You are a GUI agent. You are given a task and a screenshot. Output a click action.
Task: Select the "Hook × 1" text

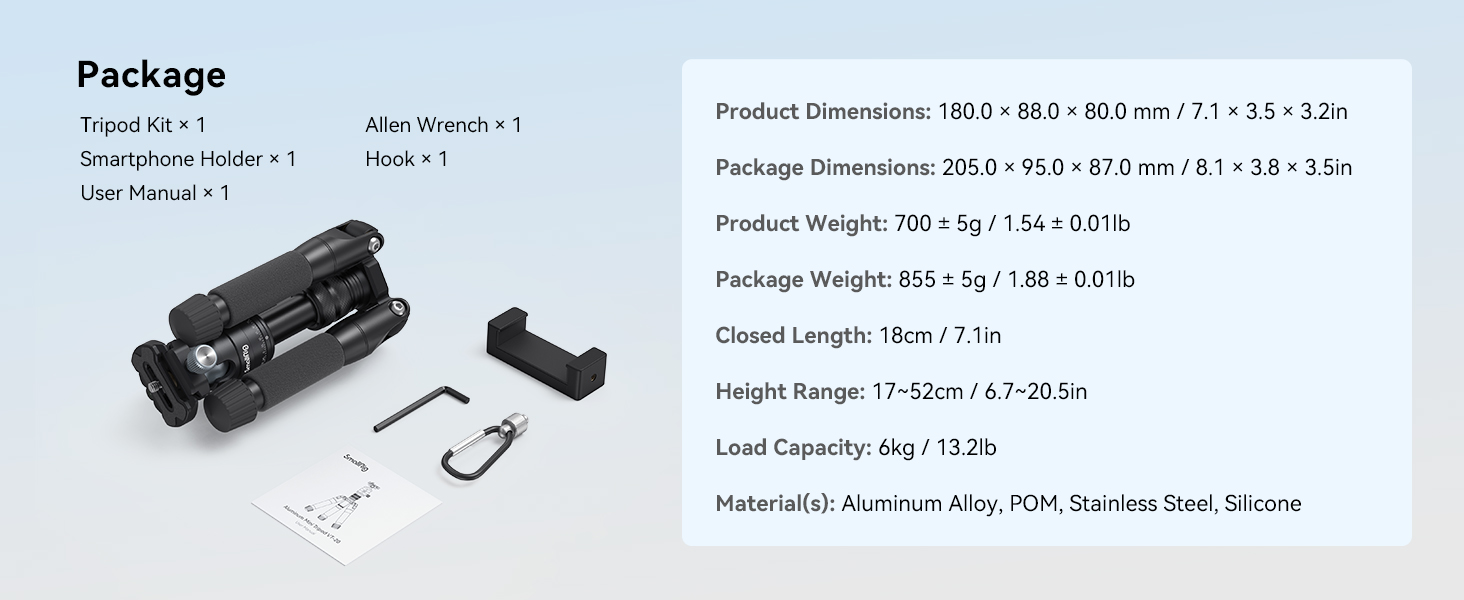click(x=406, y=159)
